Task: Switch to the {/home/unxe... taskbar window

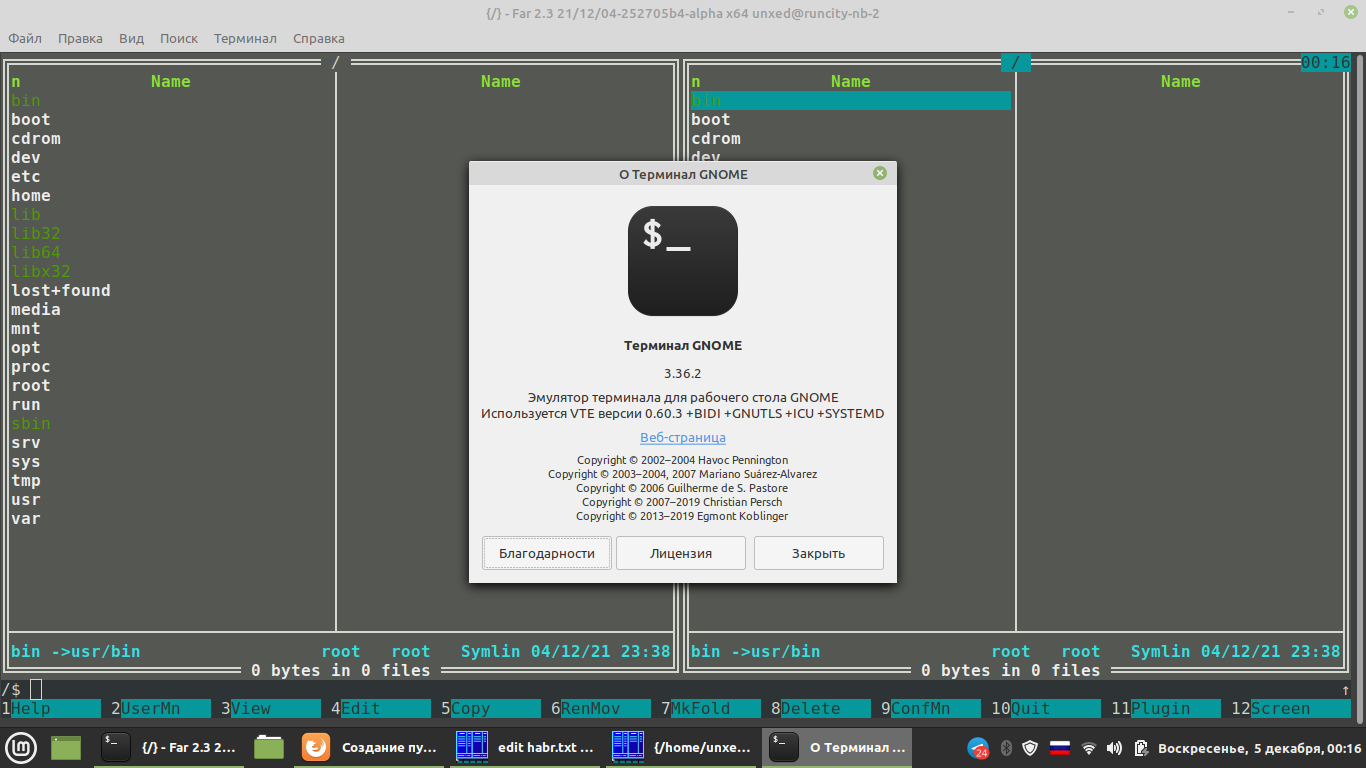Action: point(680,747)
